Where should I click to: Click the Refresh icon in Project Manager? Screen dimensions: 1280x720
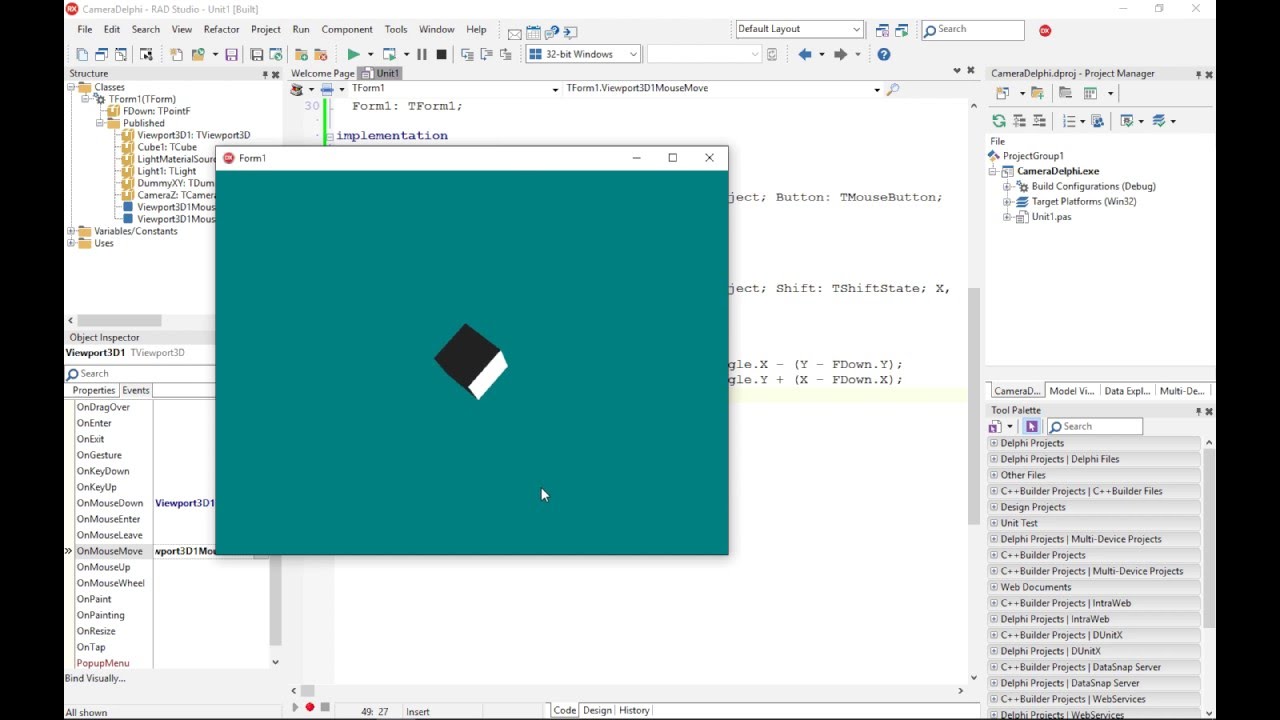(x=999, y=121)
